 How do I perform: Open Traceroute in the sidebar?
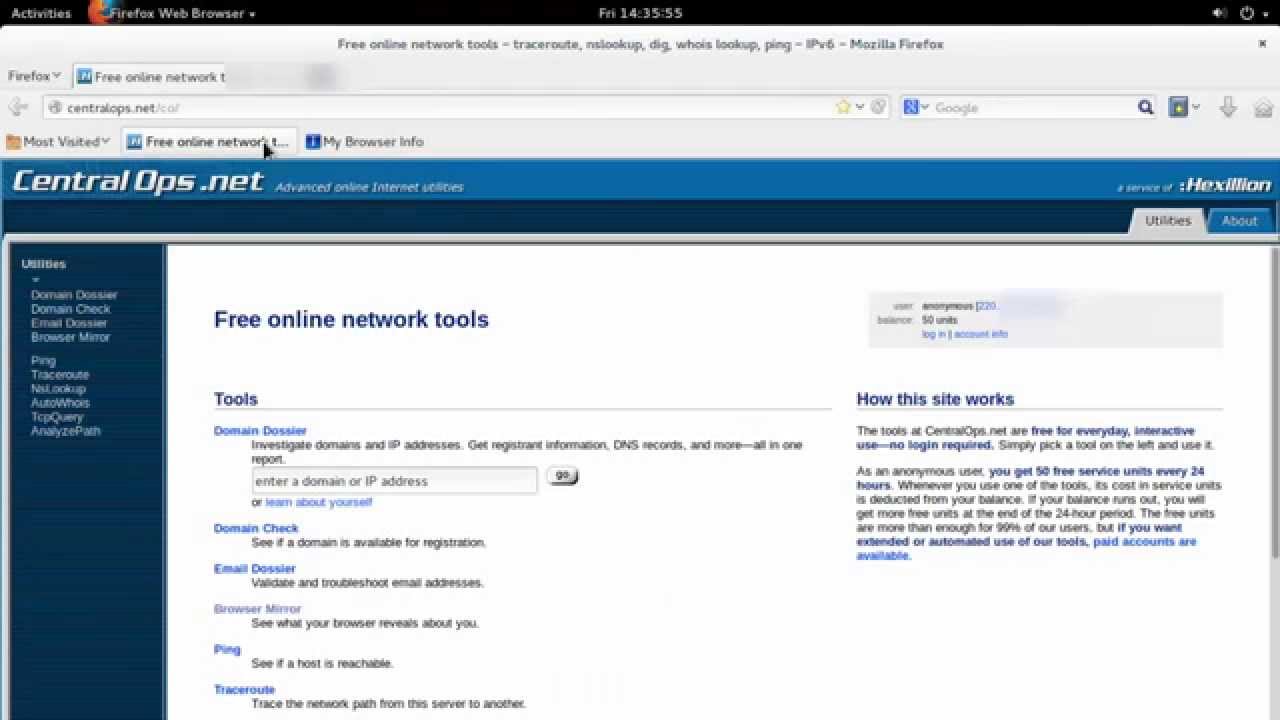coord(60,375)
